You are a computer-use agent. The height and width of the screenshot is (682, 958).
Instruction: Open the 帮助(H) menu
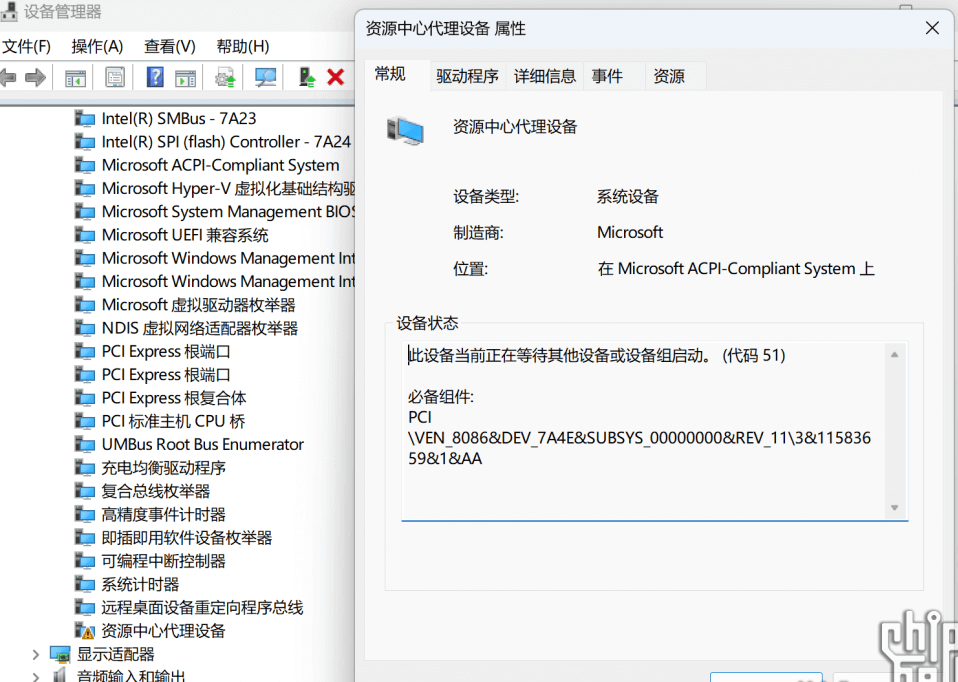(243, 46)
